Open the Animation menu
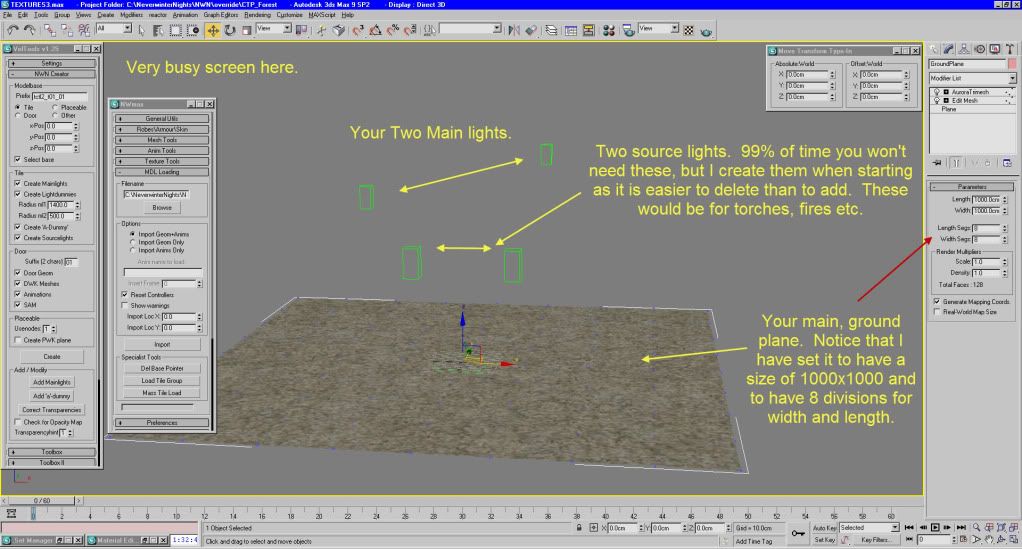1022x549 pixels. pyautogui.click(x=185, y=14)
